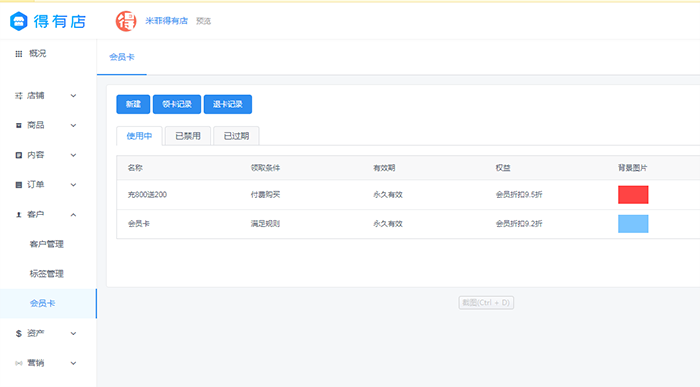
Task: Click the 得有店 storefront logo icon
Action: 19,21
